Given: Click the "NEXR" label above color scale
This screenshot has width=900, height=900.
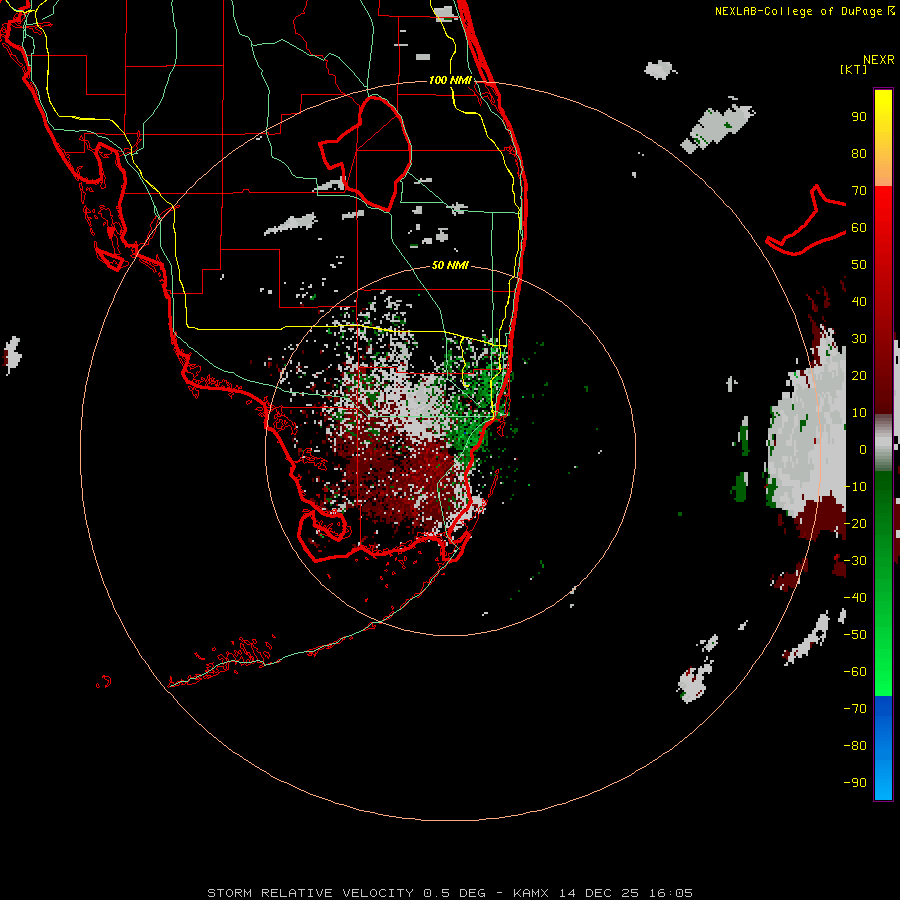Looking at the screenshot, I should click(x=879, y=60).
